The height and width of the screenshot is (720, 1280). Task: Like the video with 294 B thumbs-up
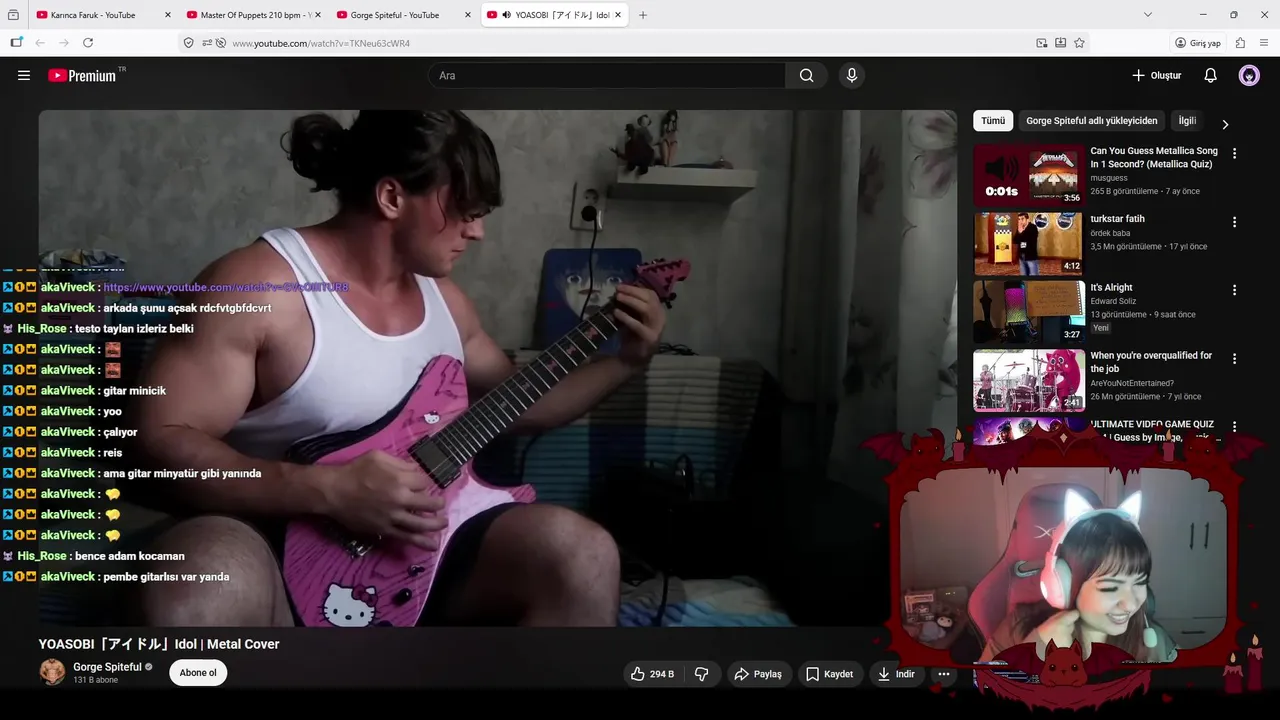651,674
